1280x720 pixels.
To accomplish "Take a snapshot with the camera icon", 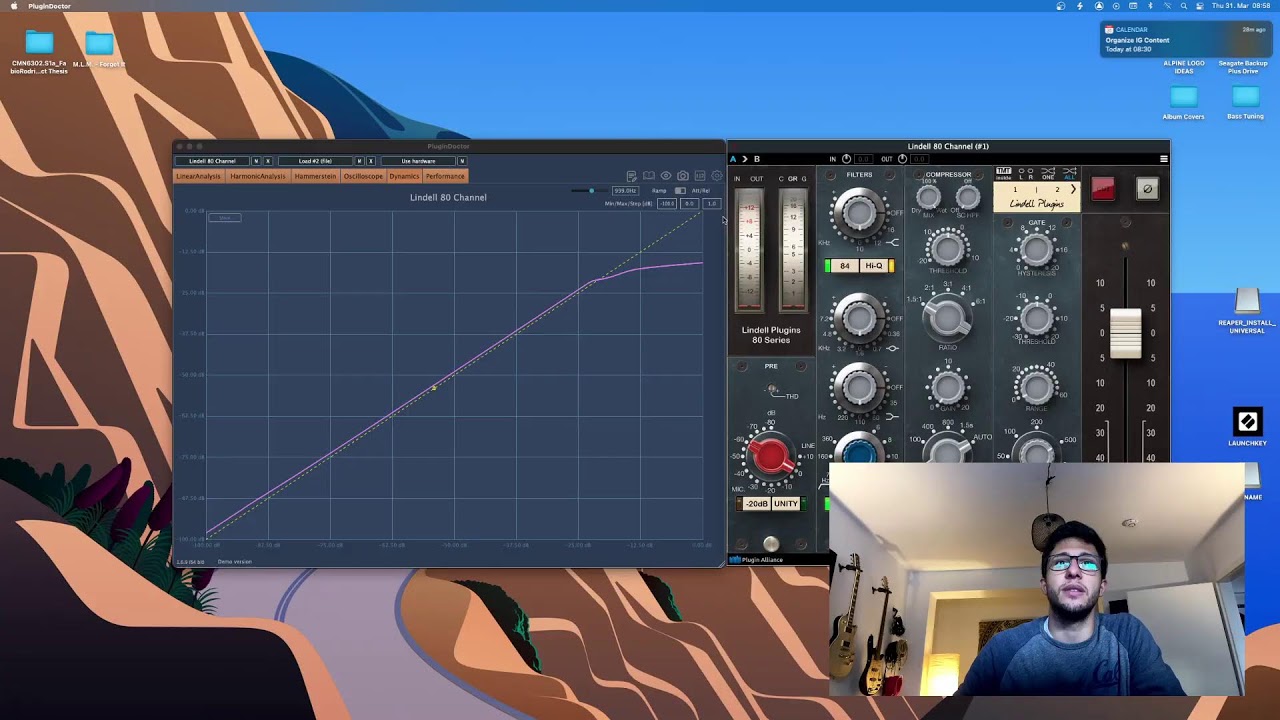I will [683, 176].
